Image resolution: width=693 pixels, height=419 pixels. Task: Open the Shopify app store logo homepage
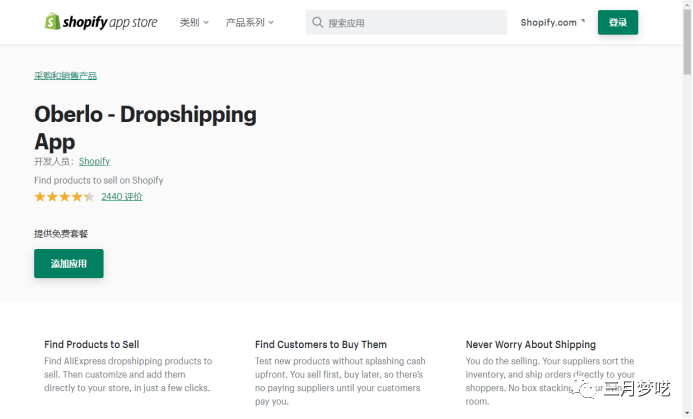[x=101, y=22]
